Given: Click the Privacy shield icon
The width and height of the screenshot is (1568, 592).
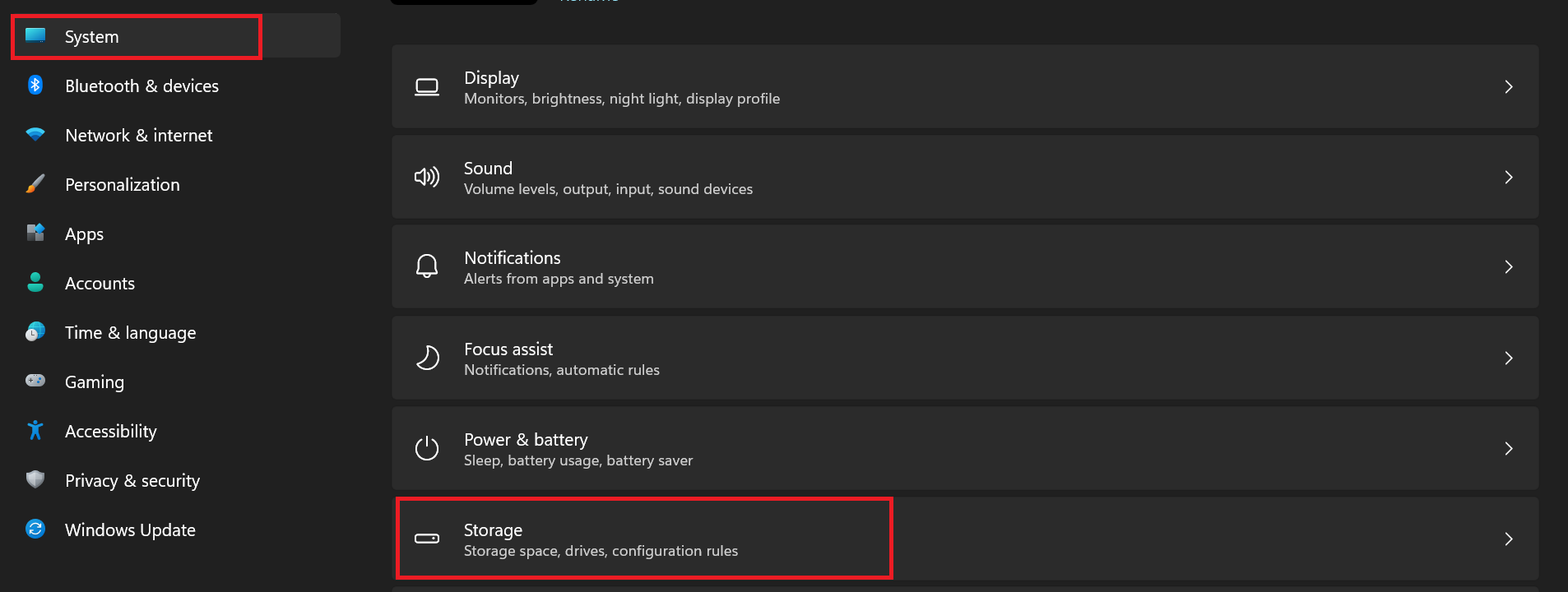Looking at the screenshot, I should pyautogui.click(x=35, y=479).
